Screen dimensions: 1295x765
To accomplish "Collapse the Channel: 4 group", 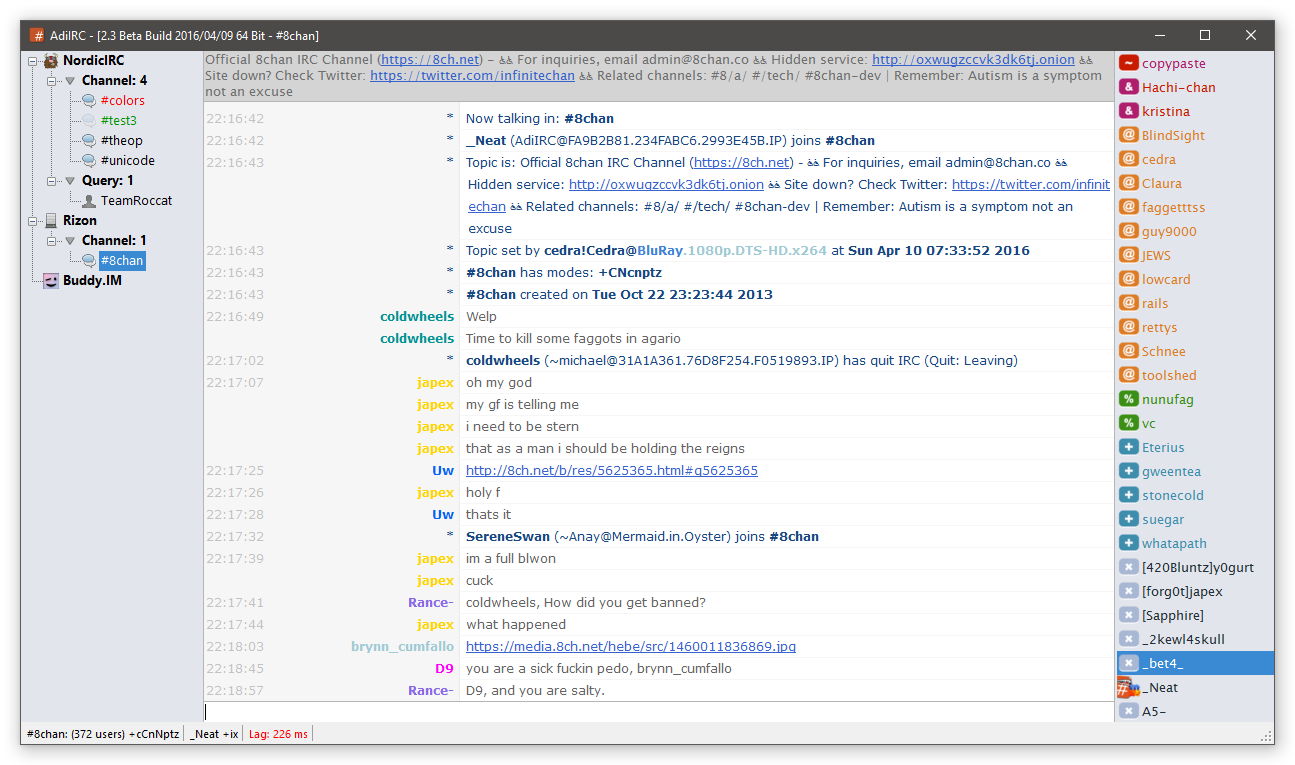I will [x=51, y=80].
